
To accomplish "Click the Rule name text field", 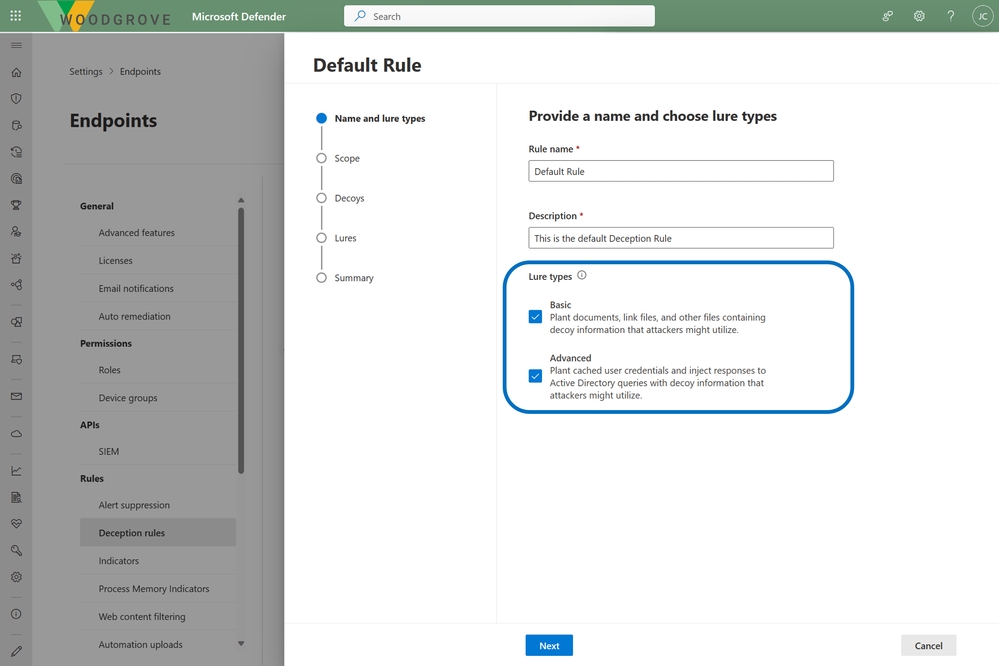I will tap(680, 171).
